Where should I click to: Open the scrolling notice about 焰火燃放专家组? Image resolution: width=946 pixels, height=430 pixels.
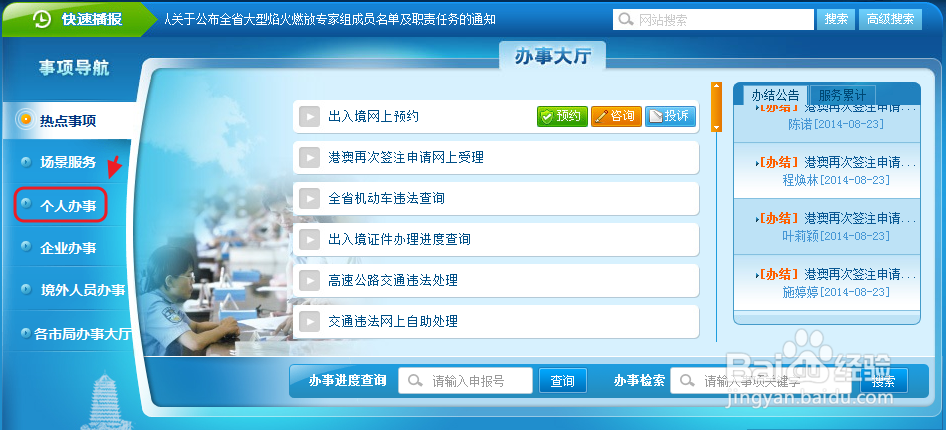(x=330, y=19)
